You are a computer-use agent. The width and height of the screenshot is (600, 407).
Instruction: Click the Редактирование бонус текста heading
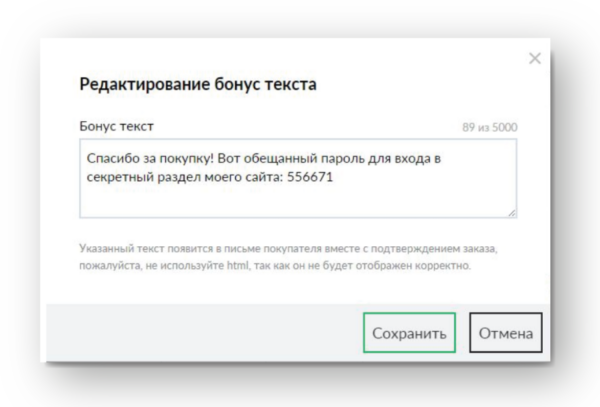198,84
